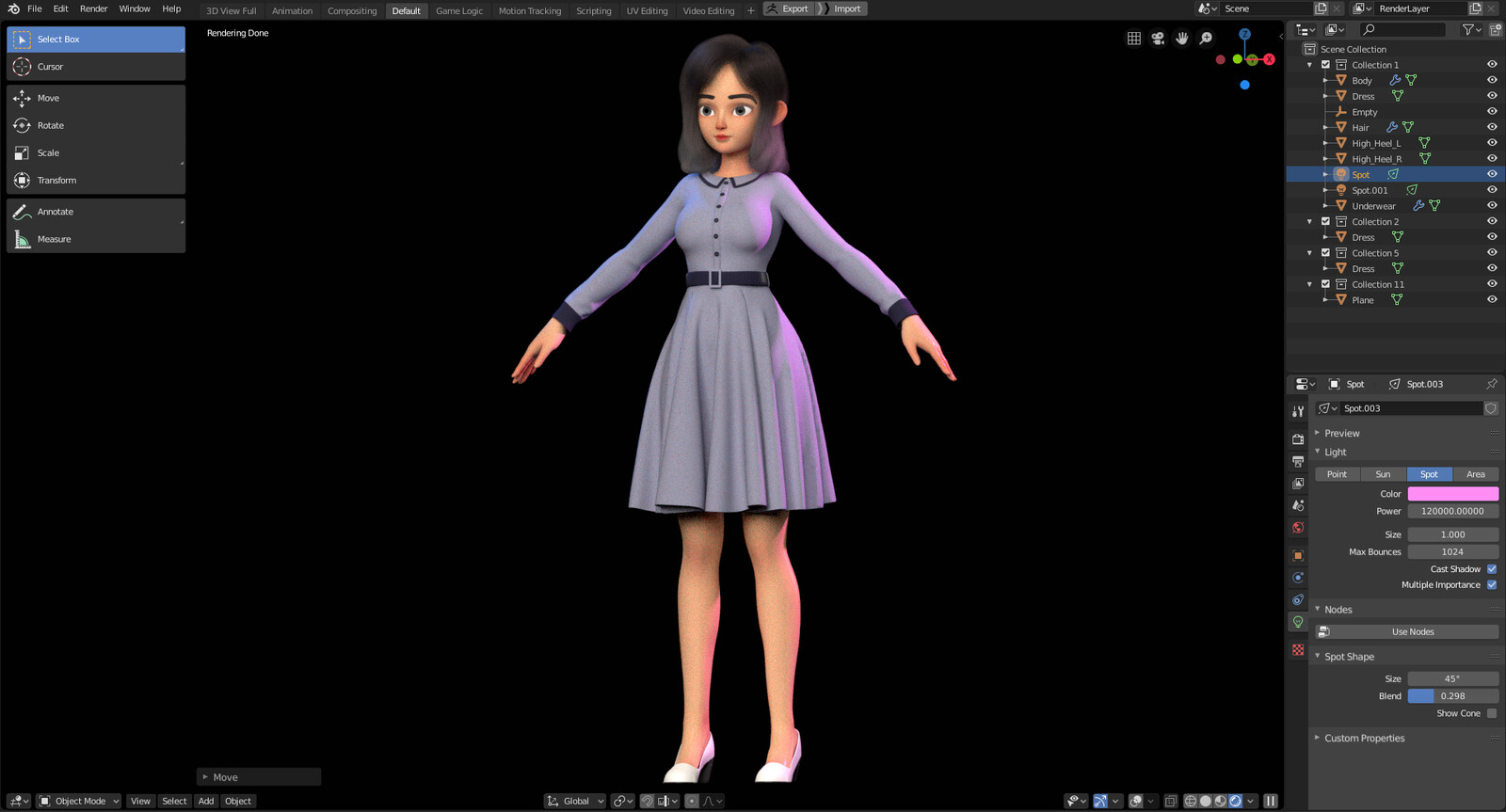
Task: Open Object properties tab (orange square)
Action: [1298, 556]
